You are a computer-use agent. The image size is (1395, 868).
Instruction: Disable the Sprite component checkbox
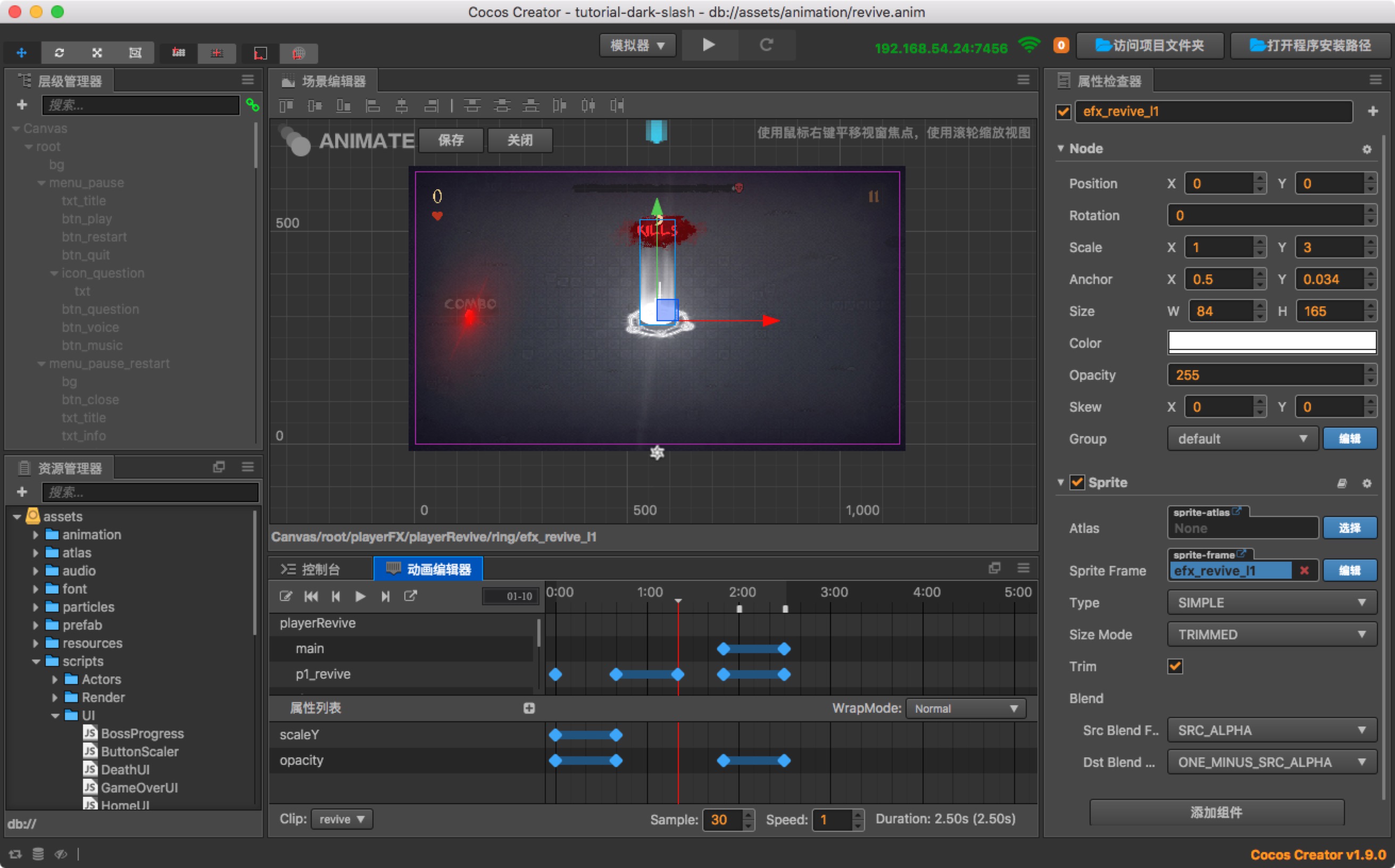point(1077,483)
